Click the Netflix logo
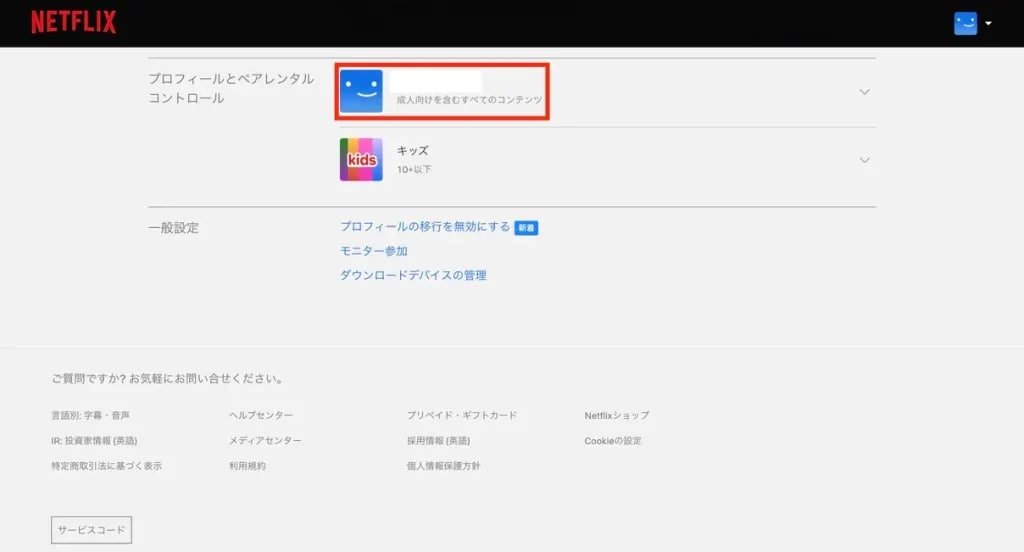The width and height of the screenshot is (1024, 552). (x=73, y=22)
